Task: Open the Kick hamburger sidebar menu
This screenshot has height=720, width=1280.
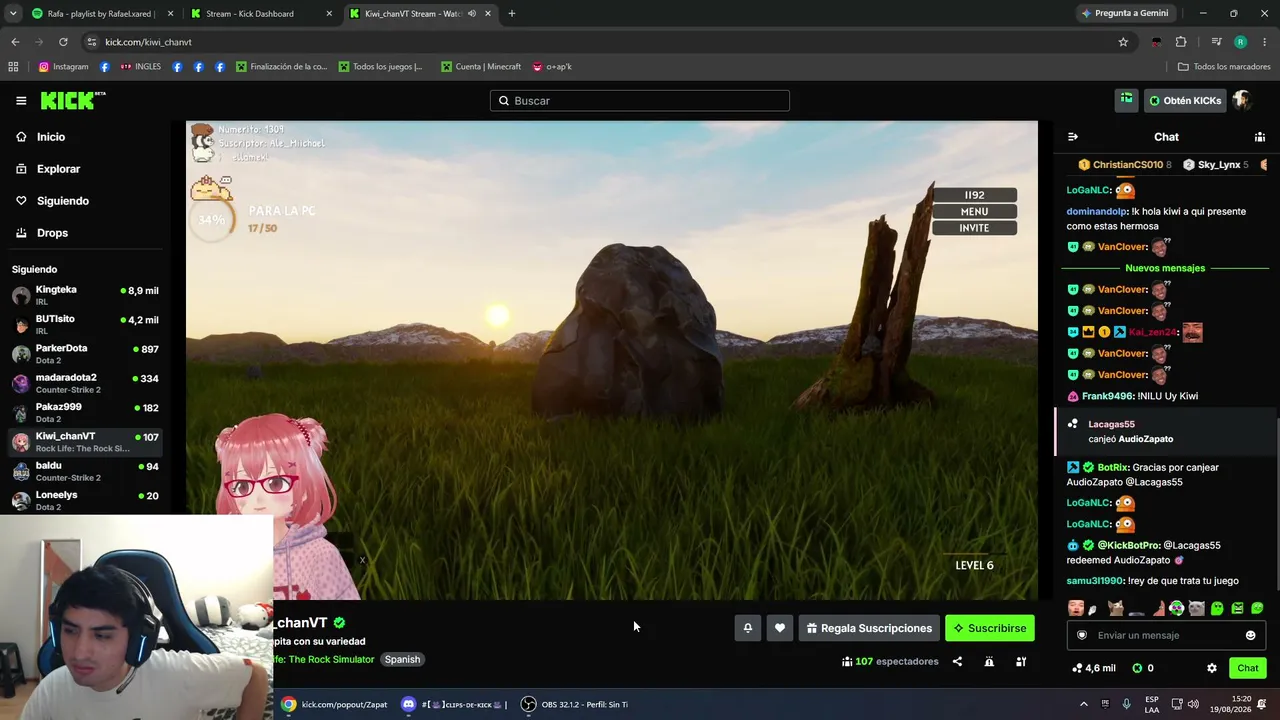Action: point(21,100)
